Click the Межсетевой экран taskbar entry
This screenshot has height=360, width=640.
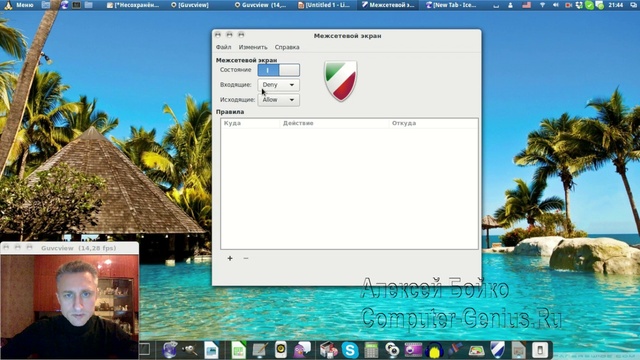(388, 5)
